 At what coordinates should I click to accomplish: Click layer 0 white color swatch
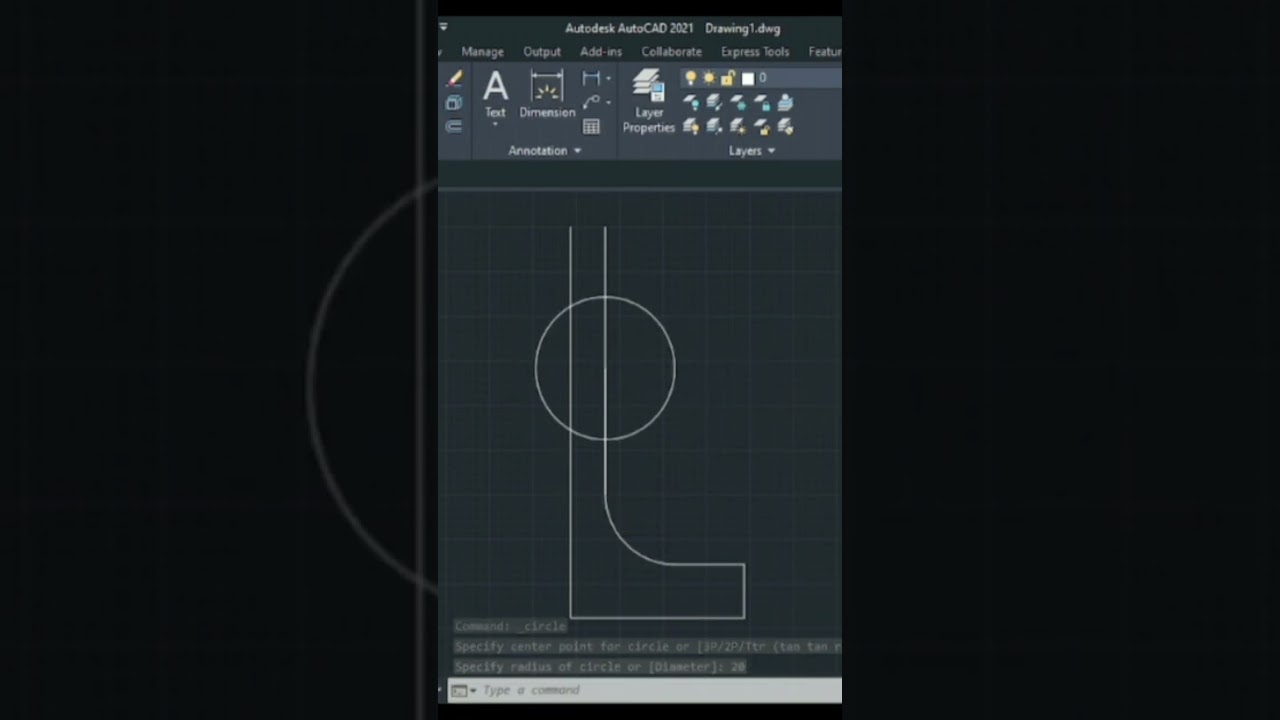[x=747, y=78]
